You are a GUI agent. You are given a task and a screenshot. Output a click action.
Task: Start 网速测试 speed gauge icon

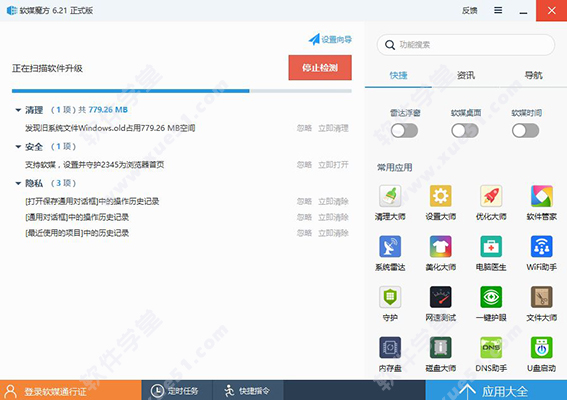coord(440,297)
